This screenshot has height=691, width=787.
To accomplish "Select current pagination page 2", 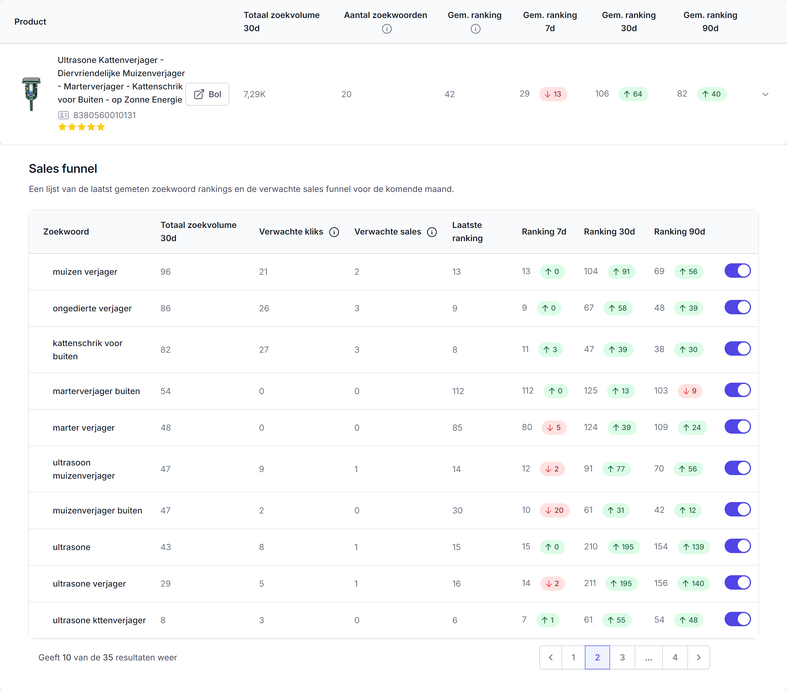I will [597, 657].
